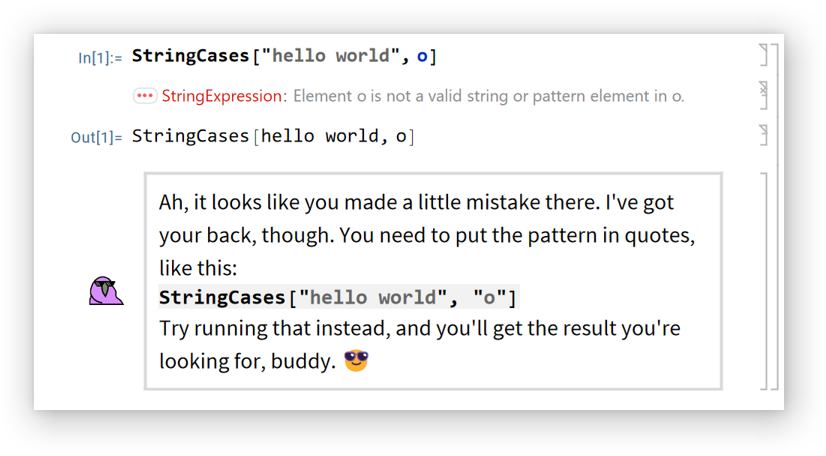Screen dimensions: 826x456
Task: Click the In[1]:= cell label
Action: [100, 57]
